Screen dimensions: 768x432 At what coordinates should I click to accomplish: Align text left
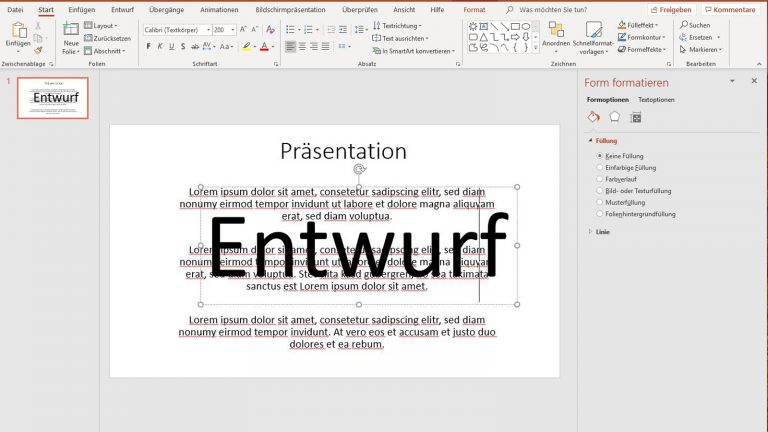(290, 47)
